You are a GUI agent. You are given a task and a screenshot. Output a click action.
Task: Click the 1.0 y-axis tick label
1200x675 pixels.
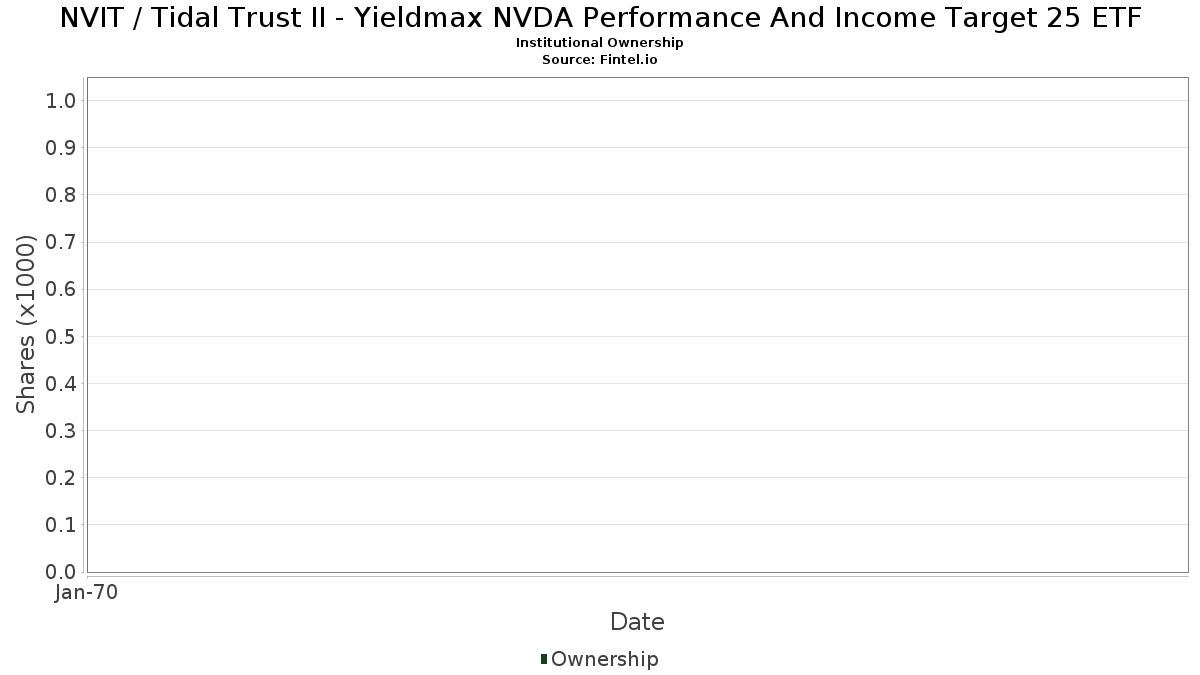point(61,100)
